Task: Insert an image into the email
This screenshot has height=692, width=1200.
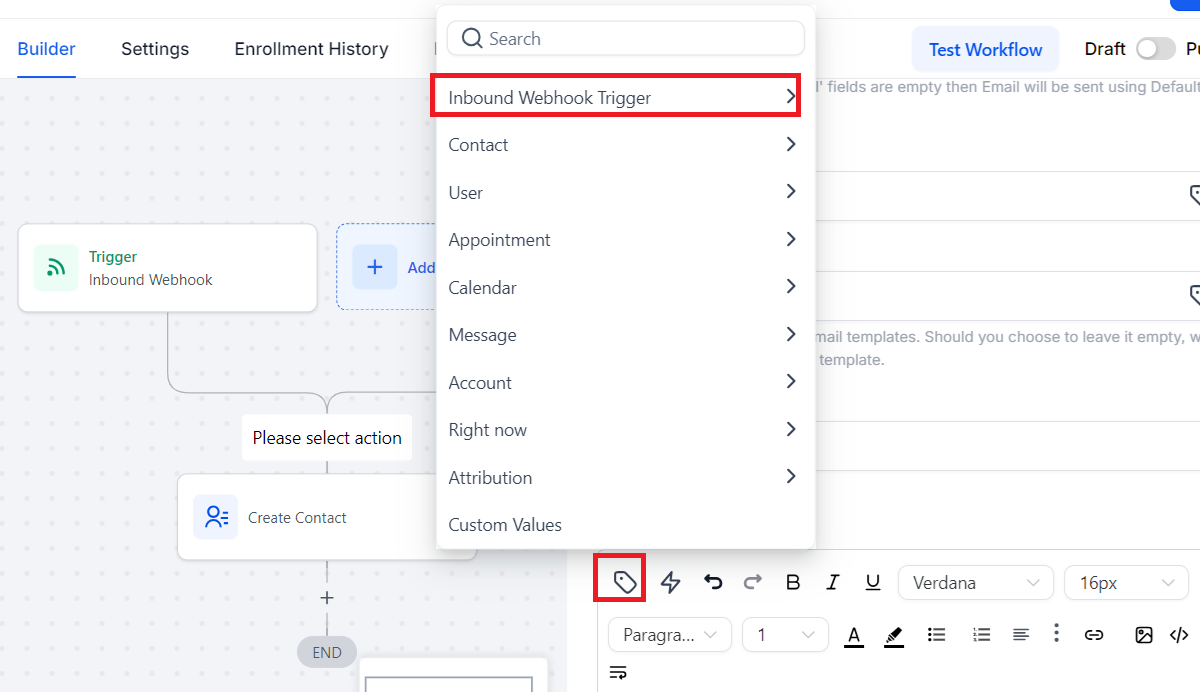Action: click(1144, 635)
